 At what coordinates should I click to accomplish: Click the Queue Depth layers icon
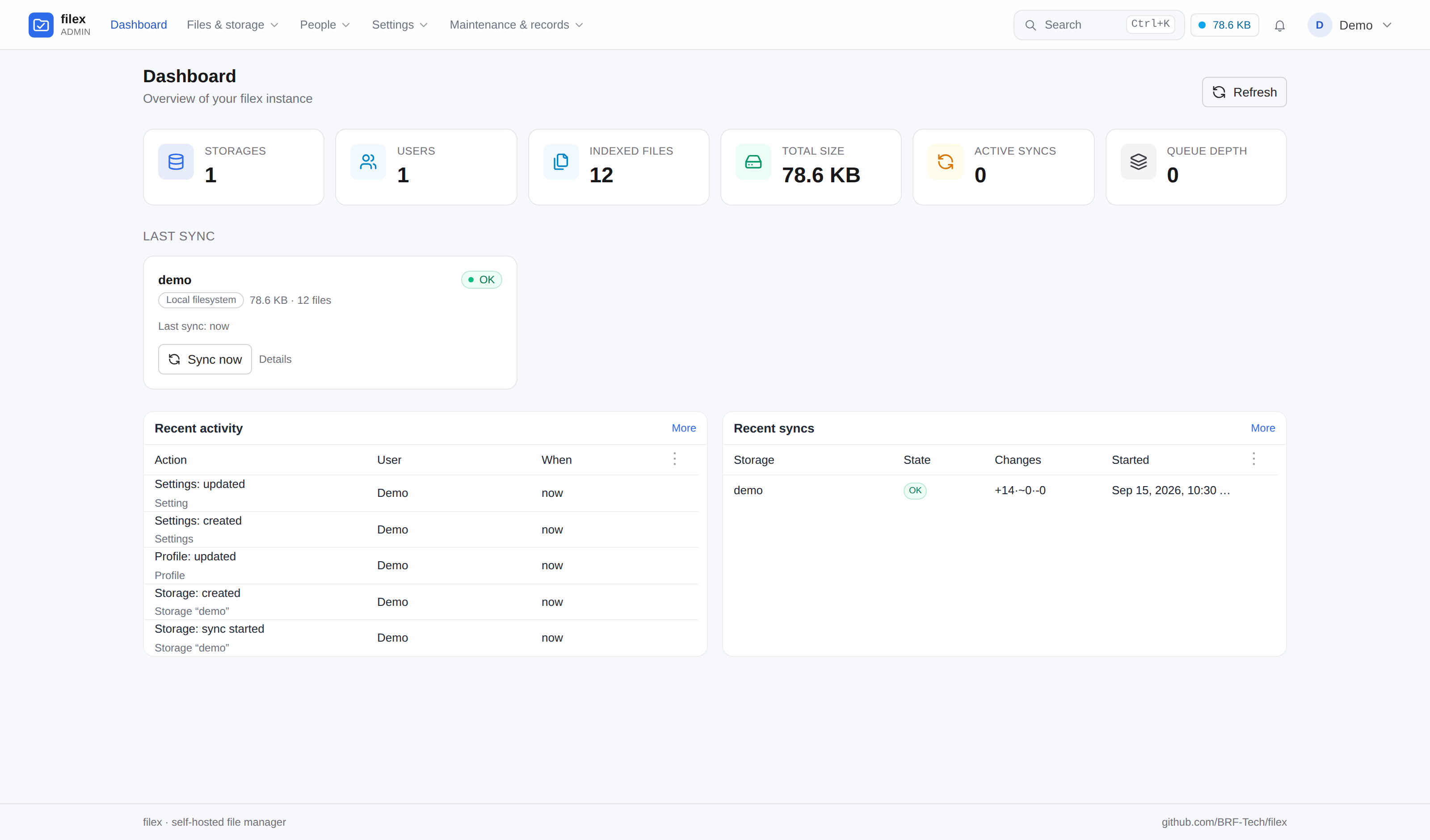click(1138, 162)
